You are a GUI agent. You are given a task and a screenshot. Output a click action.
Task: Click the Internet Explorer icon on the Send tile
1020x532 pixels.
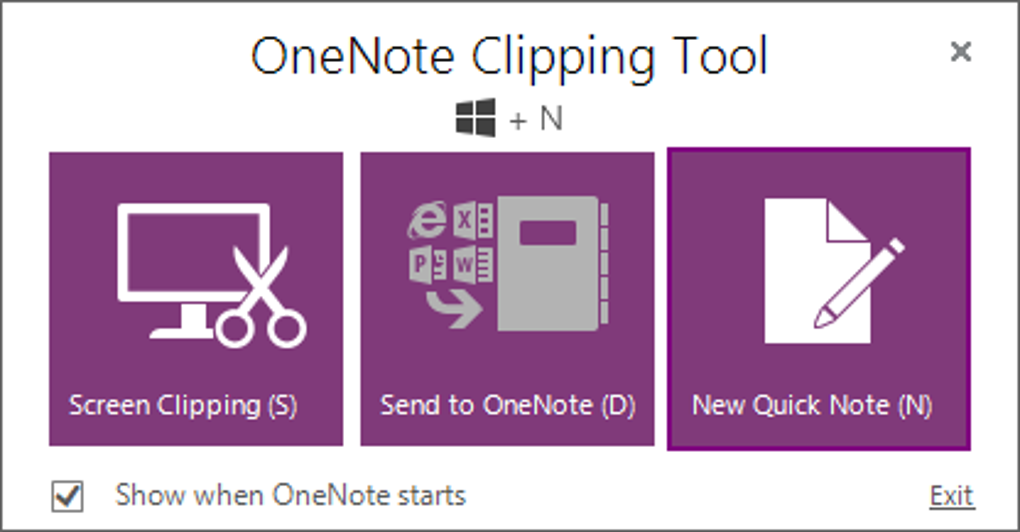[x=427, y=220]
